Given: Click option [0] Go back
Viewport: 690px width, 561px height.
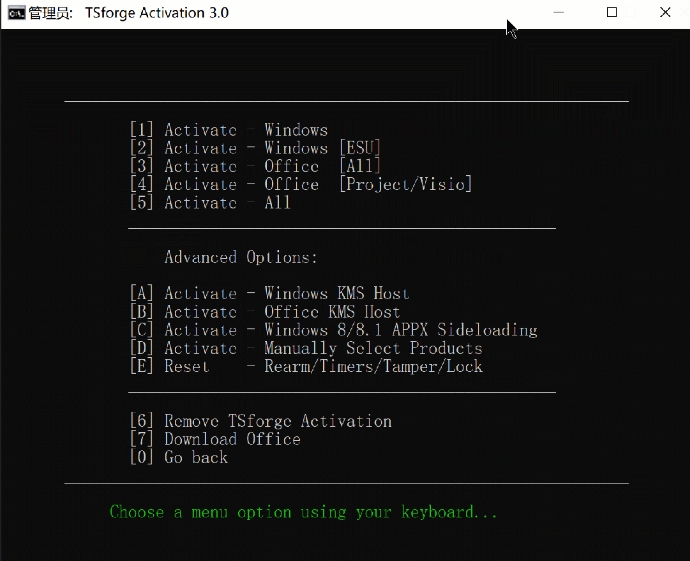Looking at the screenshot, I should pos(179,457).
